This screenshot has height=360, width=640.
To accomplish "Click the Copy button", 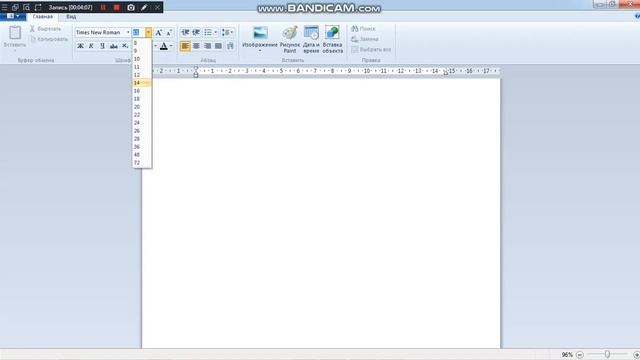I will pyautogui.click(x=49, y=39).
